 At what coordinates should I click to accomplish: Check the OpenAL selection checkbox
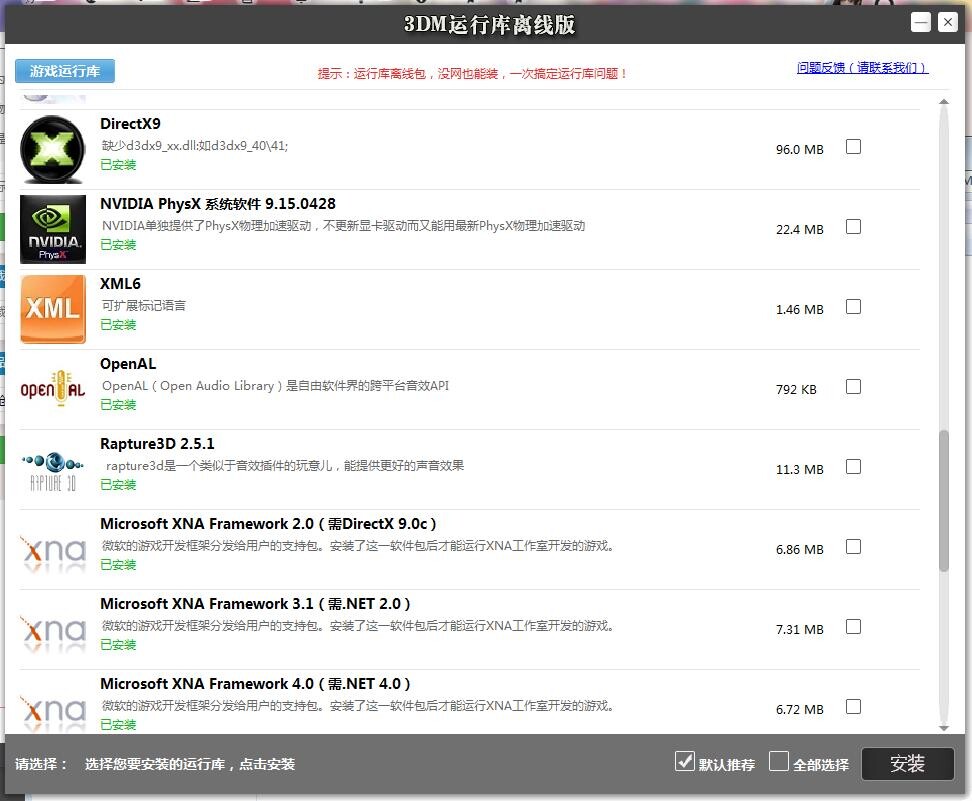(x=853, y=387)
